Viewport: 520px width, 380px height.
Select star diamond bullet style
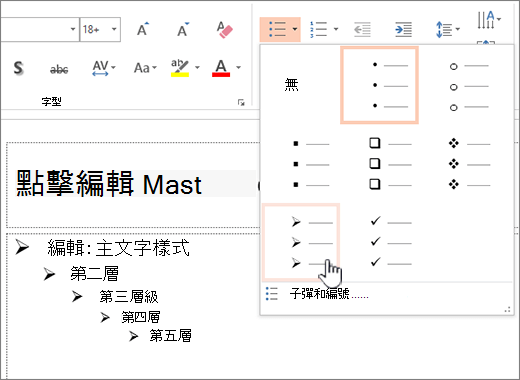[469, 164]
